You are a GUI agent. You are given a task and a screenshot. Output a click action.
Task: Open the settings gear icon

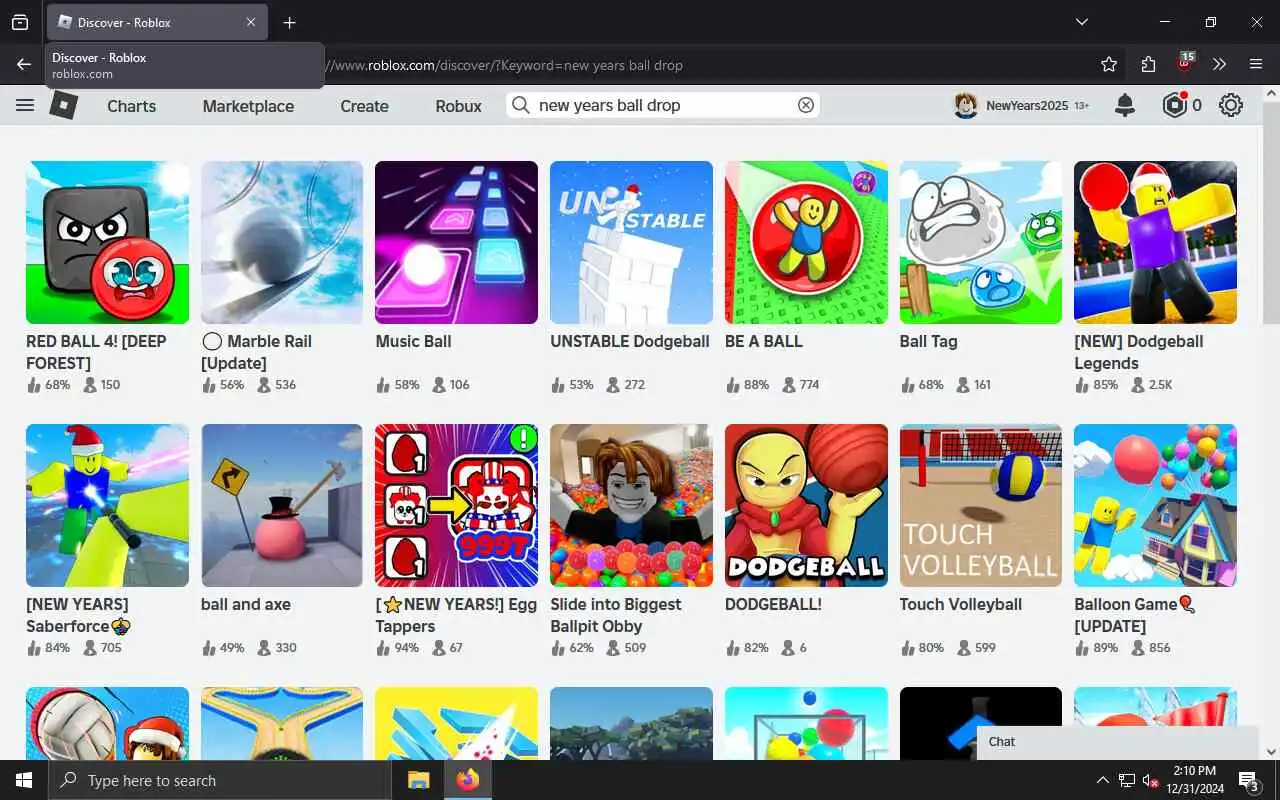(1231, 105)
